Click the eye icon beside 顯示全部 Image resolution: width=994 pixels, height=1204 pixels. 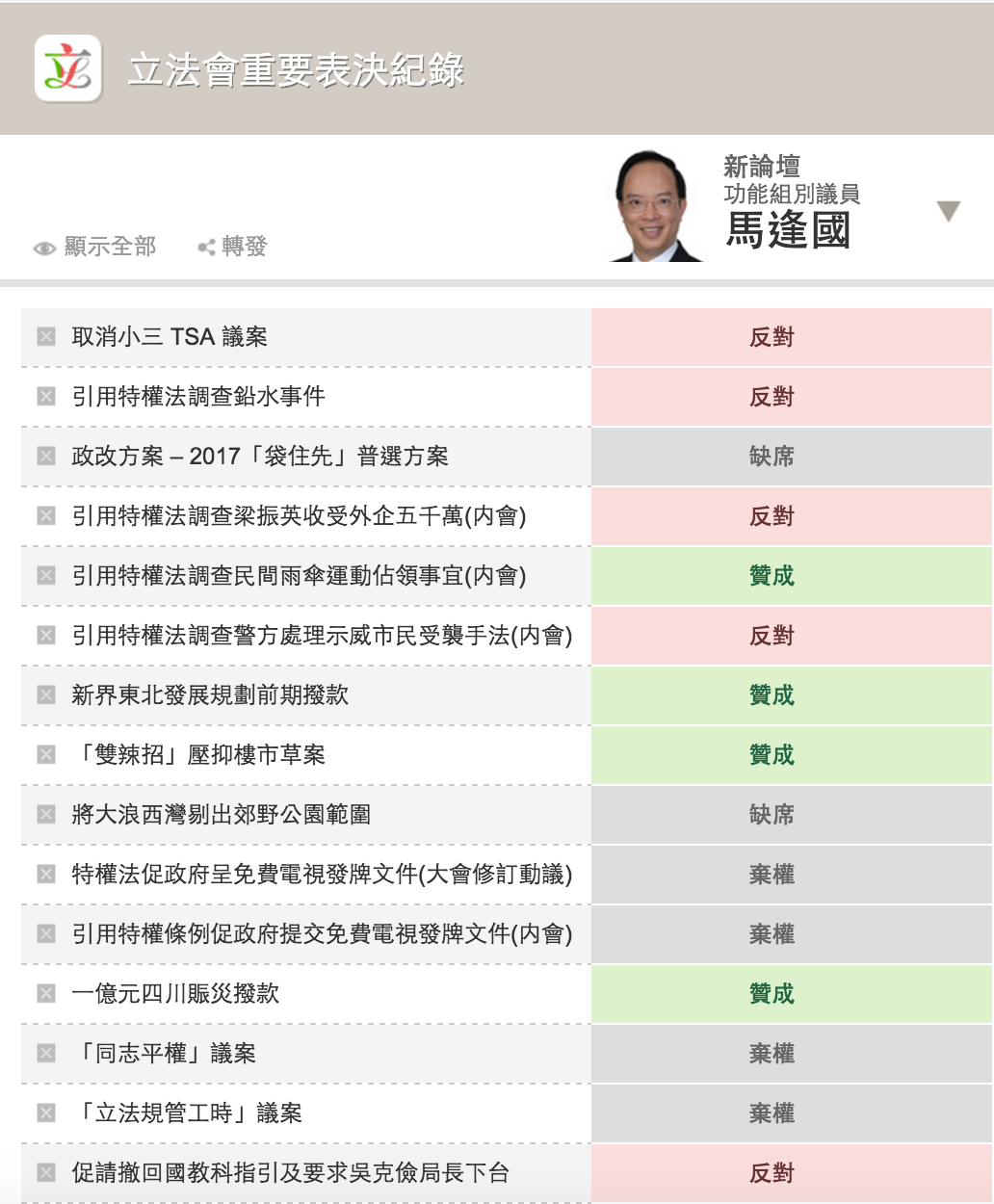pyautogui.click(x=44, y=249)
